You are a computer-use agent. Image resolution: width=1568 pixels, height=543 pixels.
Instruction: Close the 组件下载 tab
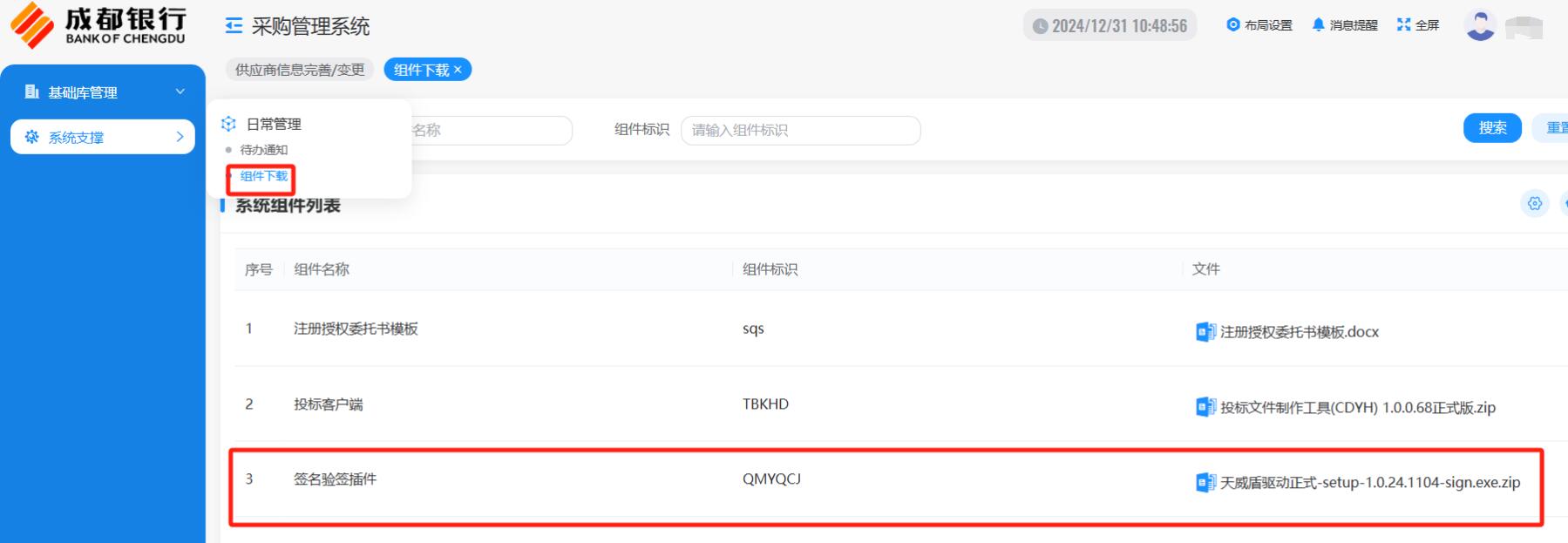[458, 70]
